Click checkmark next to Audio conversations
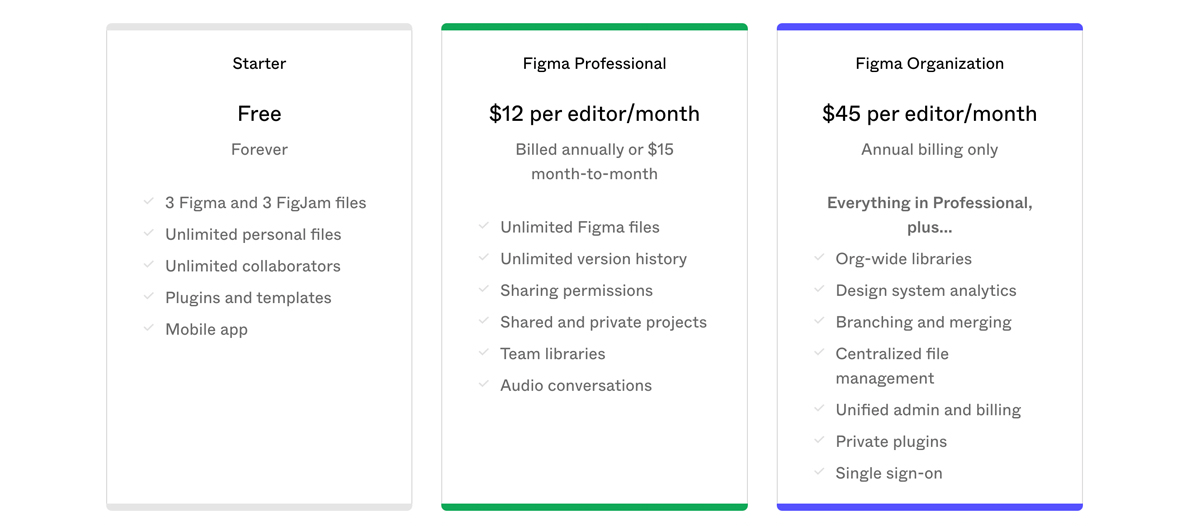1200x530 pixels. (483, 384)
